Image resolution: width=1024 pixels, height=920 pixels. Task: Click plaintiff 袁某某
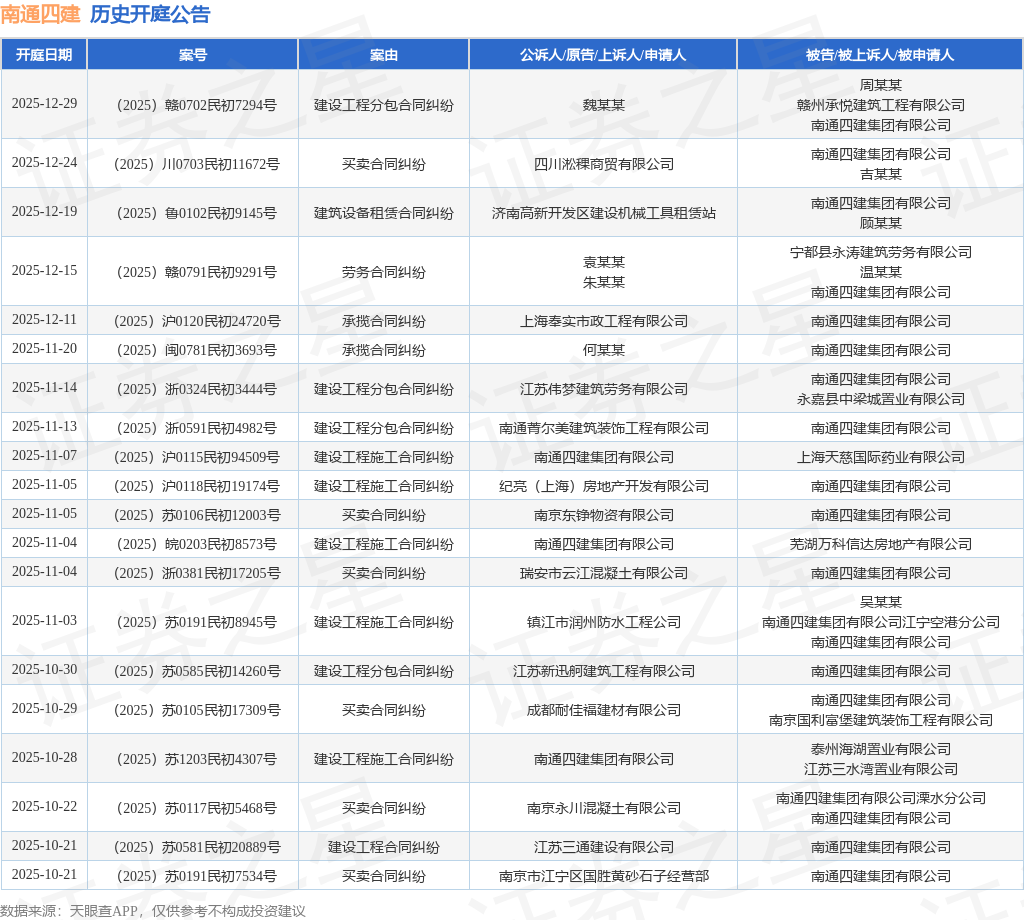click(603, 262)
